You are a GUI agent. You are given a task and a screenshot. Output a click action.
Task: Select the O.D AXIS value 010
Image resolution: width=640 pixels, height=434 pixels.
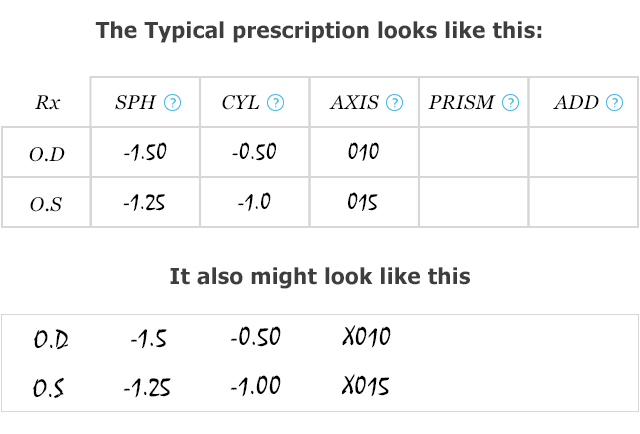click(x=364, y=151)
